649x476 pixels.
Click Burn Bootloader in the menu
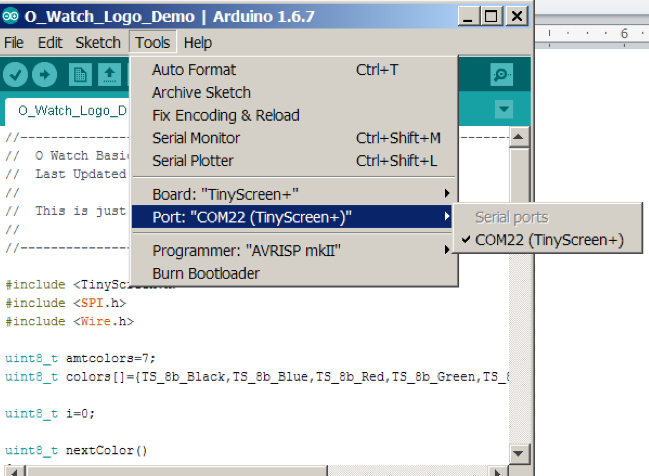206,273
